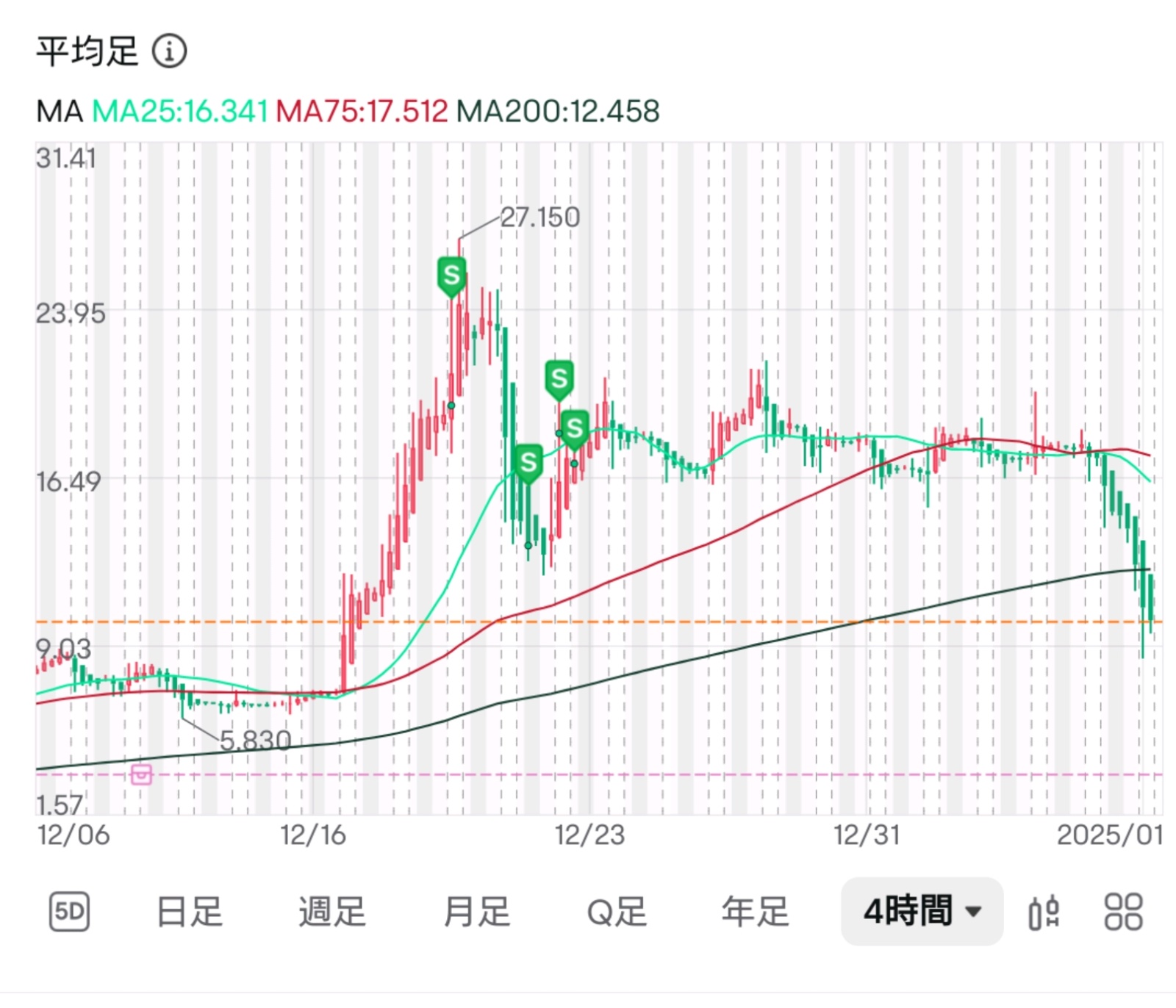The height and width of the screenshot is (1008, 1176).
Task: Open the 4時間 timeframe dropdown
Action: pyautogui.click(x=922, y=911)
